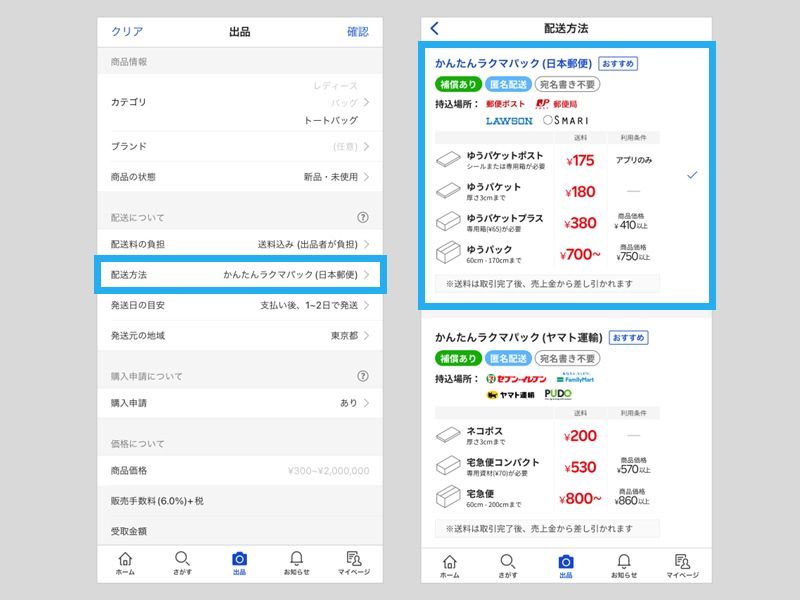Image resolution: width=800 pixels, height=600 pixels.
Task: Click the ¥800~ shipping price
Action: tap(580, 498)
